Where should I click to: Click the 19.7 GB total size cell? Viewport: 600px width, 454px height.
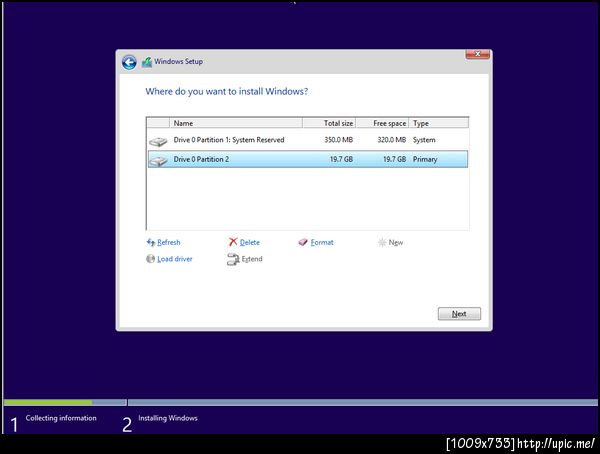pos(341,159)
